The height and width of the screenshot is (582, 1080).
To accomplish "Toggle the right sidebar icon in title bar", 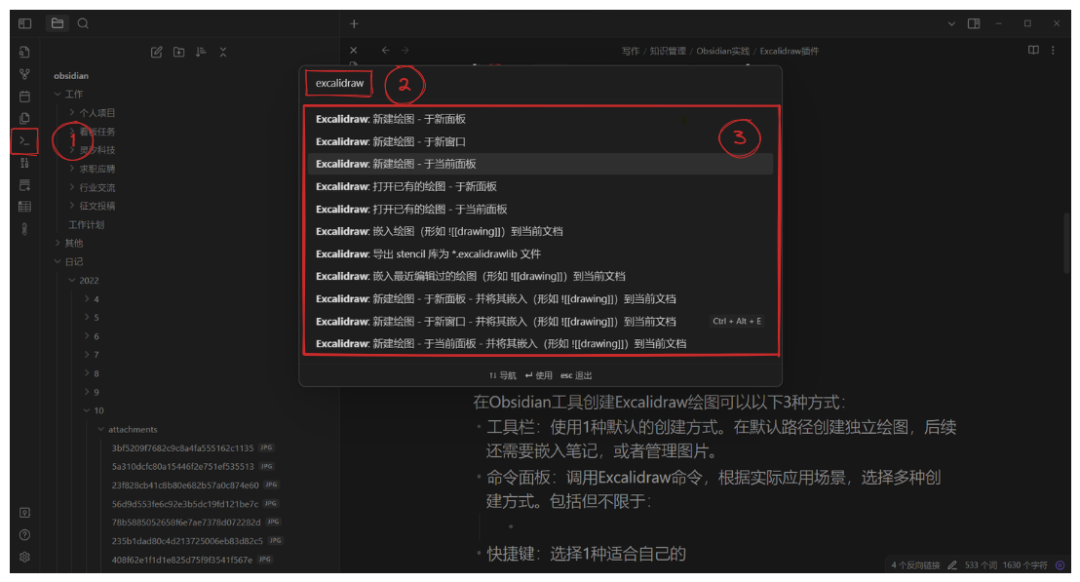I will tap(974, 23).
